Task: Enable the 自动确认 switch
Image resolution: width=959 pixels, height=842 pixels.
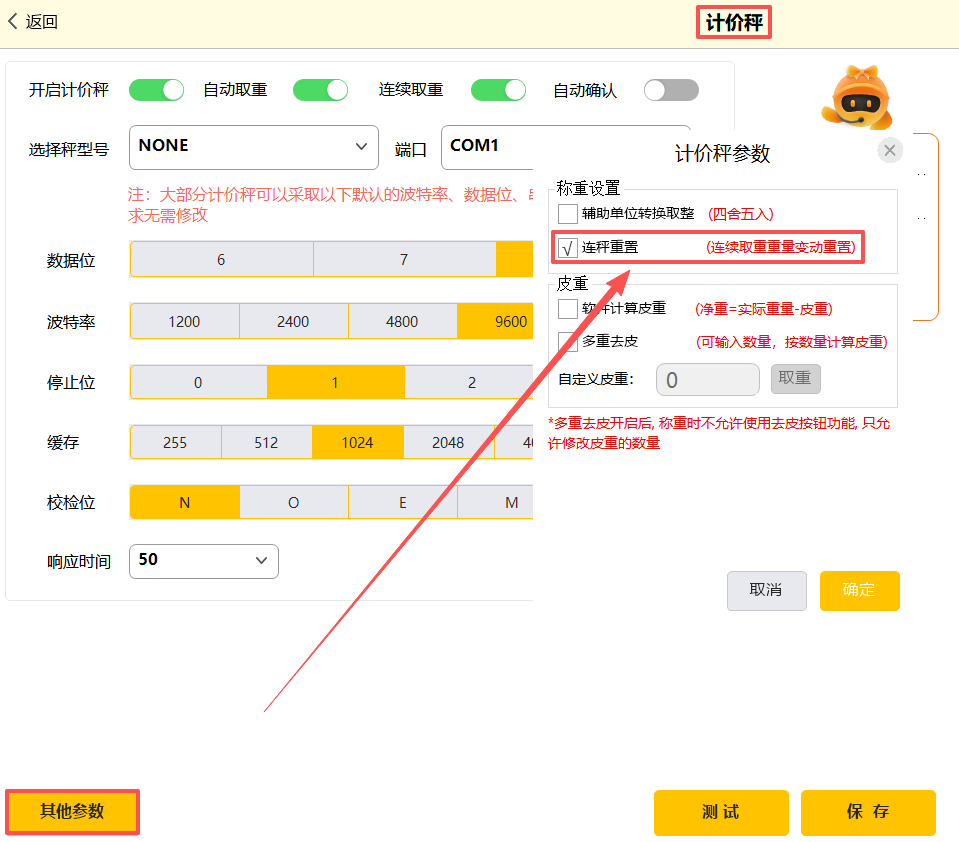Action: tap(670, 90)
